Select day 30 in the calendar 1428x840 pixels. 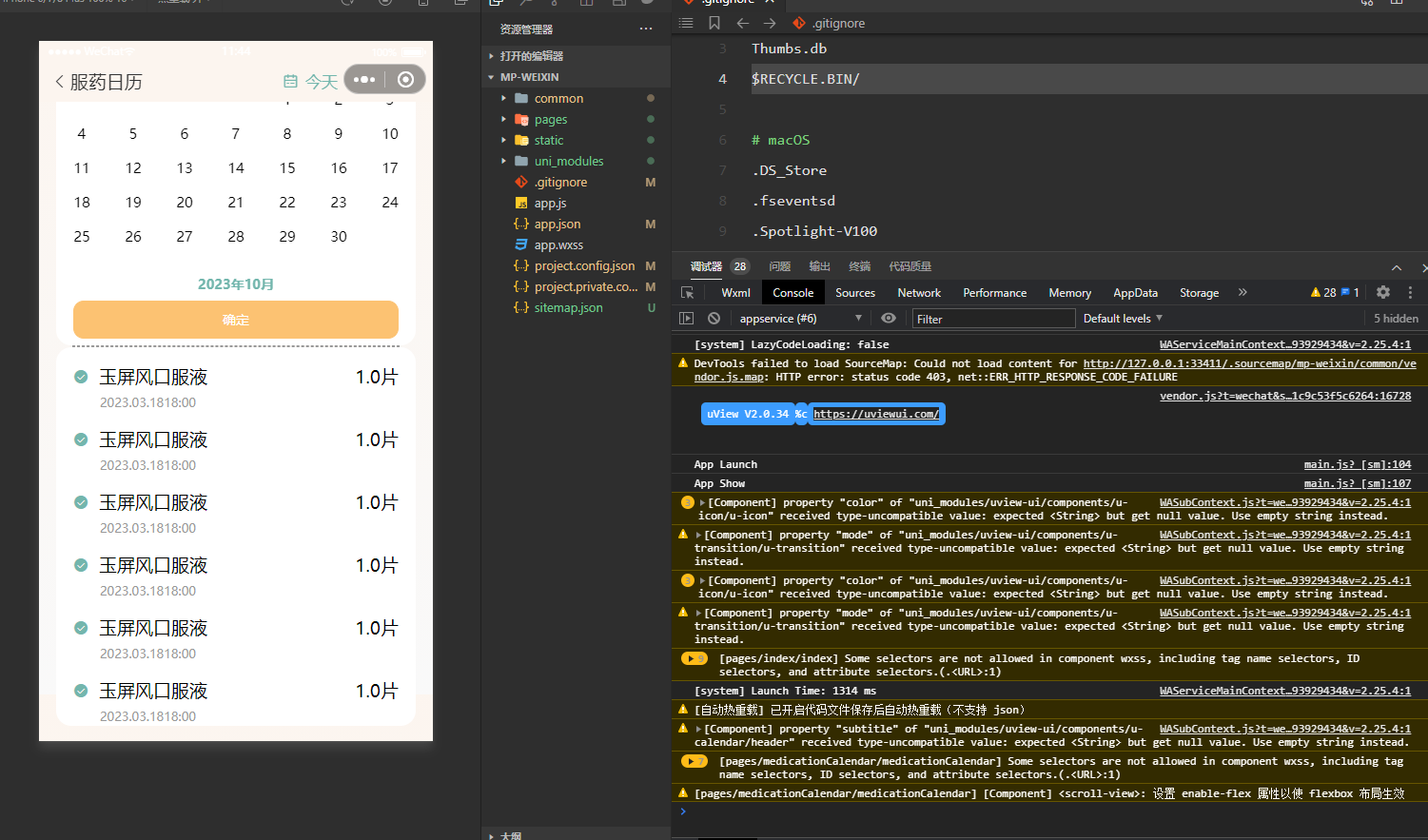tap(339, 237)
